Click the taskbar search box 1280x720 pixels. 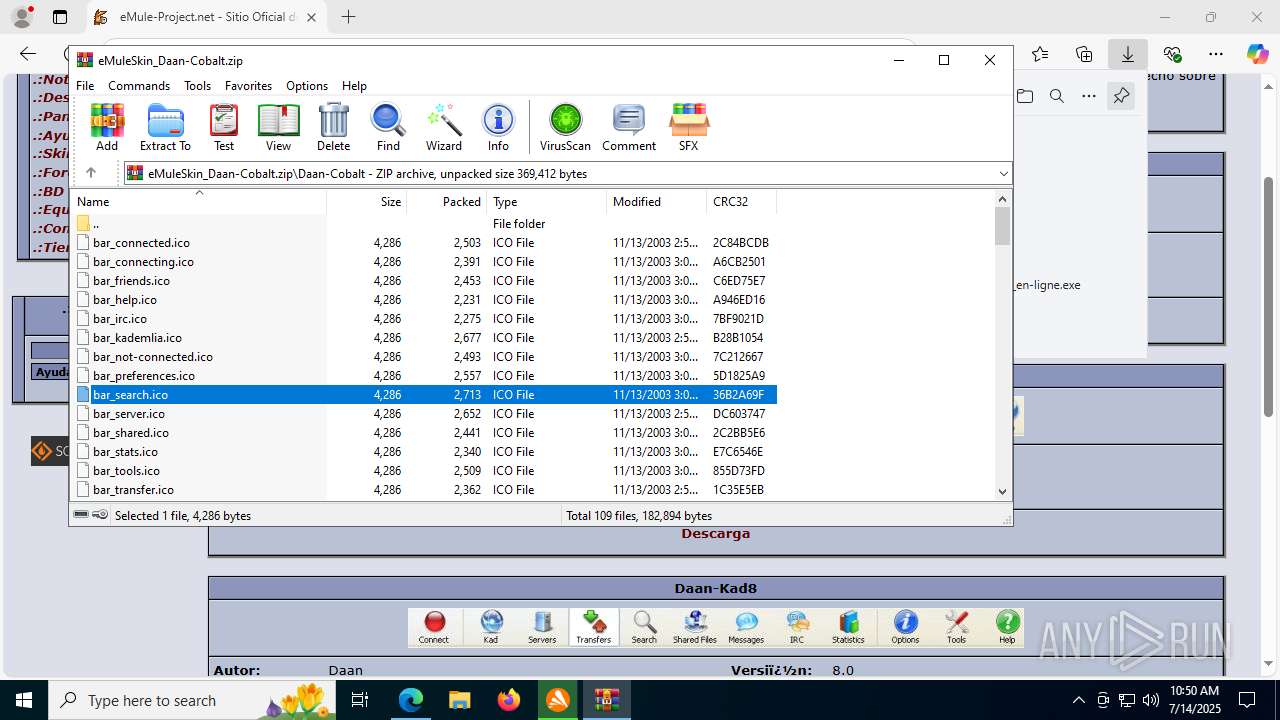(x=193, y=700)
